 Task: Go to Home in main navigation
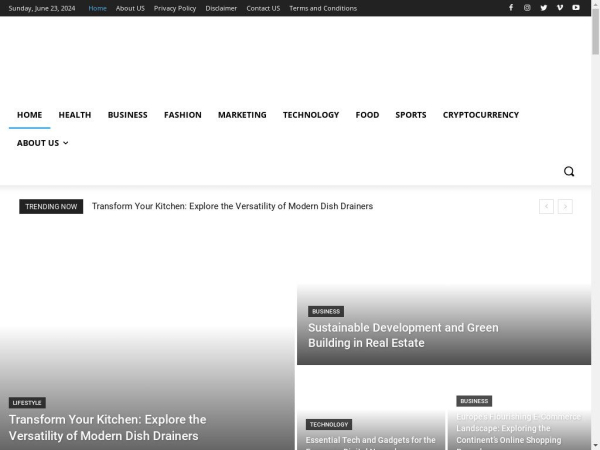pyautogui.click(x=29, y=115)
